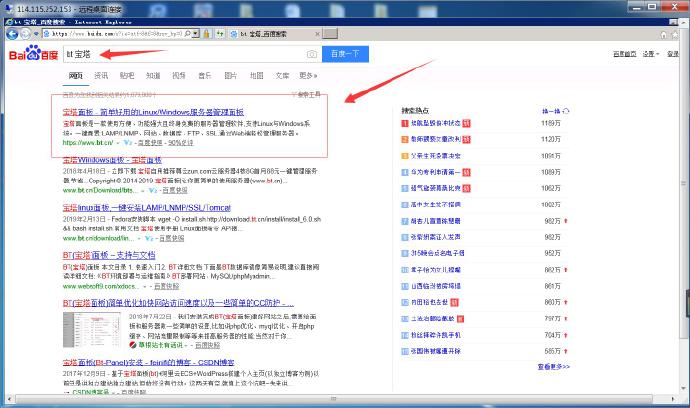Select the 网页 tab
Viewport: 690px width, 408px height.
tap(76, 76)
